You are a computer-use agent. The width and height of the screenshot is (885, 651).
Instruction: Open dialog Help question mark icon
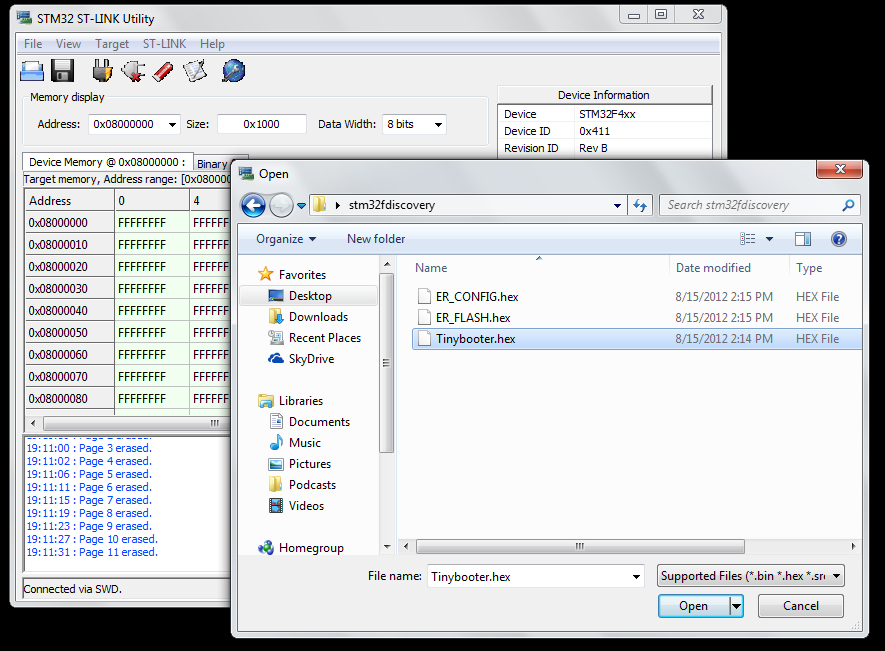839,239
